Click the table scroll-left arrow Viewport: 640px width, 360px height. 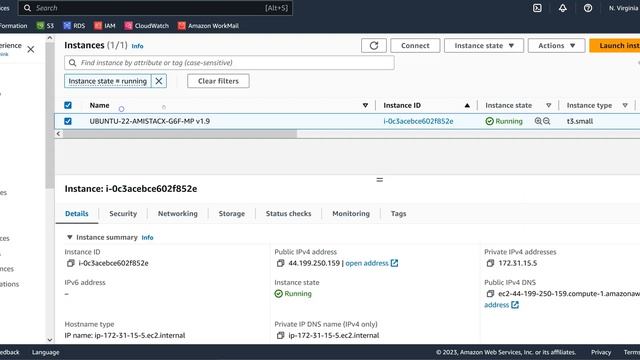click(x=58, y=134)
